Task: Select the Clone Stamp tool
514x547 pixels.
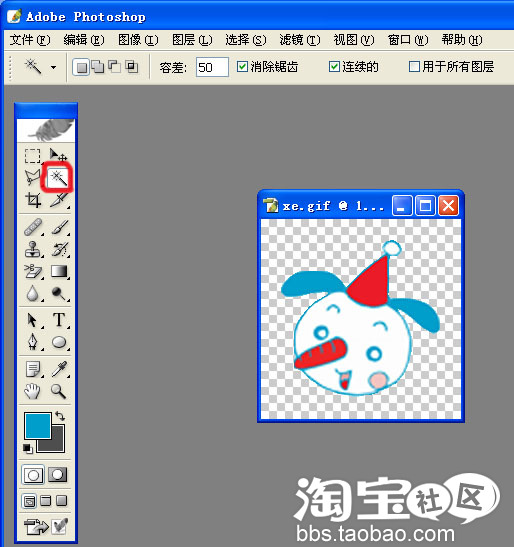Action: coord(33,249)
